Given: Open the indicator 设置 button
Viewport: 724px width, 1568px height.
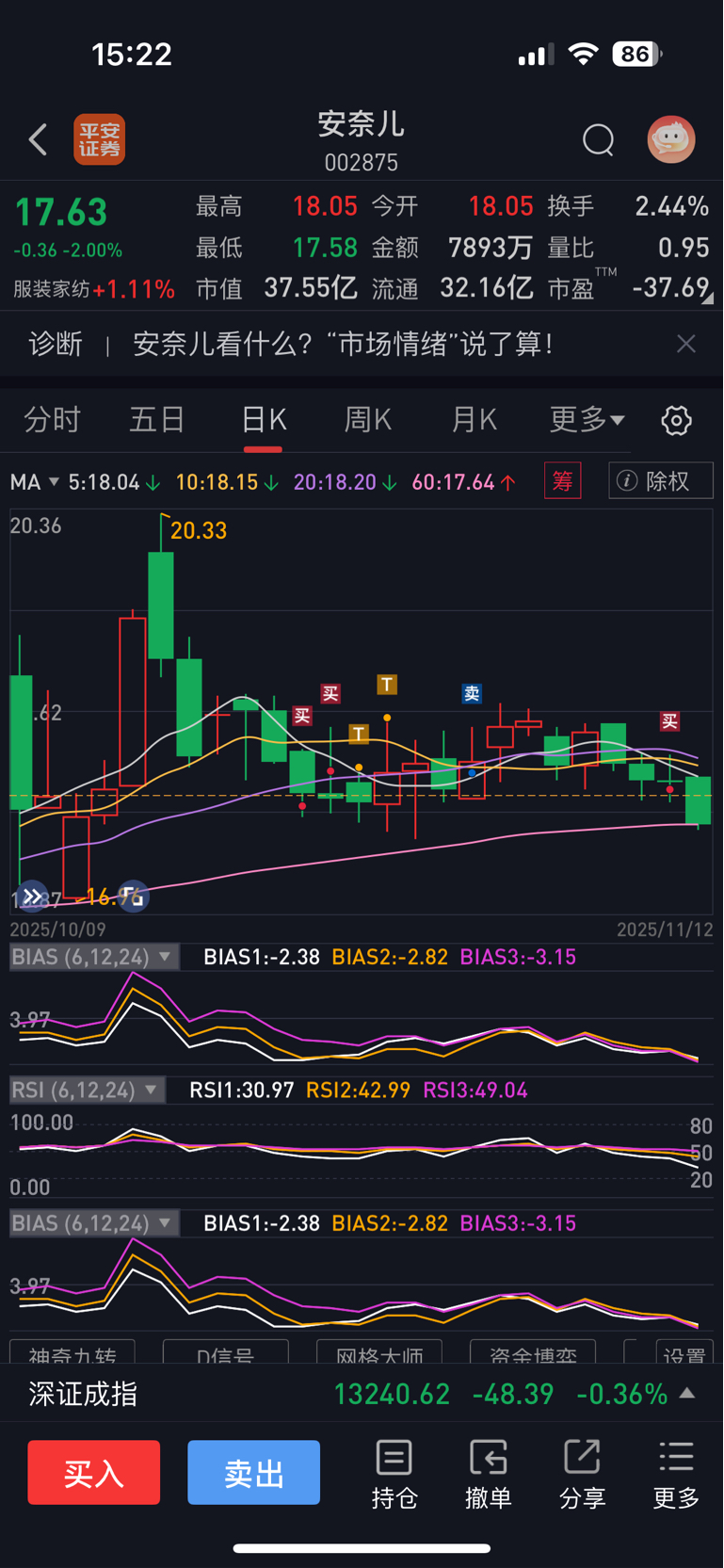Looking at the screenshot, I should pyautogui.click(x=684, y=1352).
